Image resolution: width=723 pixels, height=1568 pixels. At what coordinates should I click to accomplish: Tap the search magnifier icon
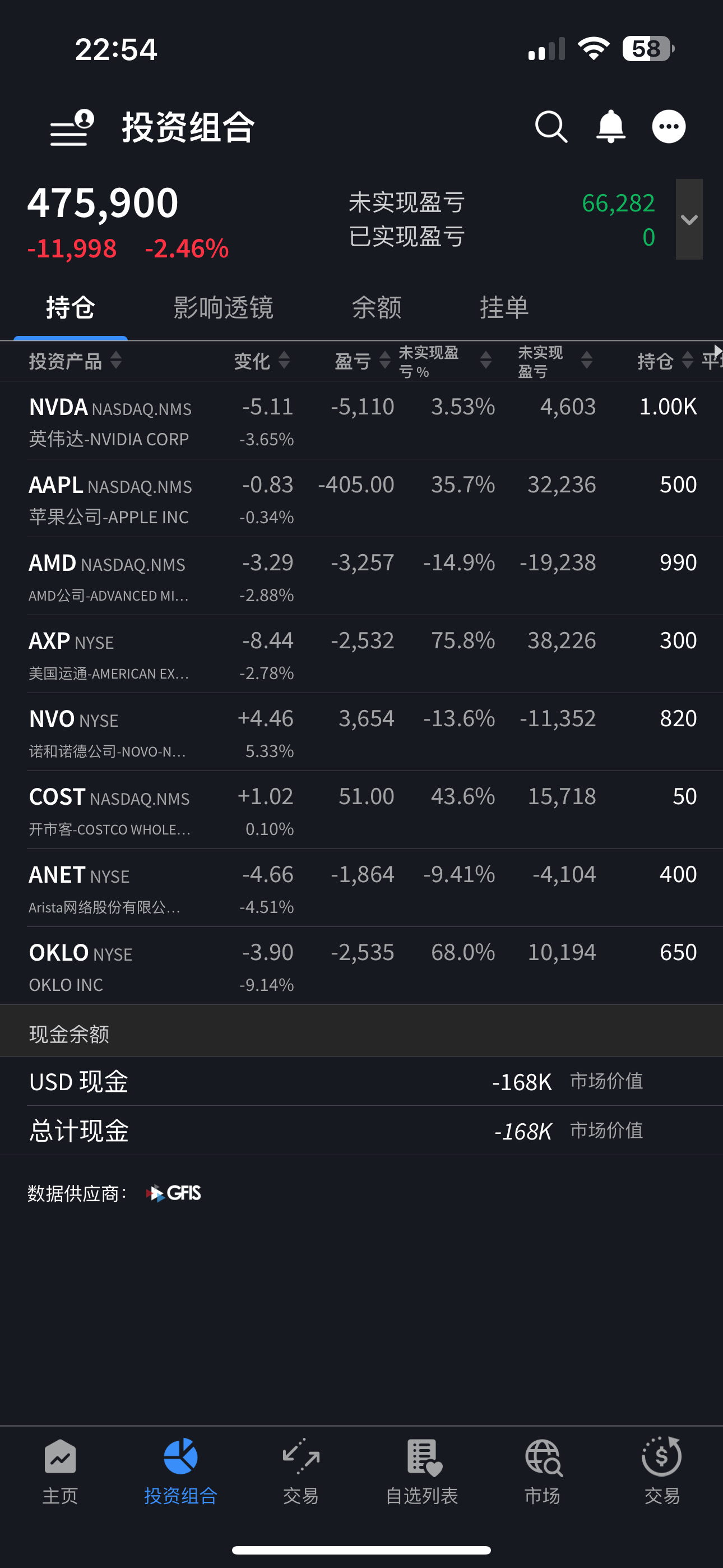tap(551, 127)
